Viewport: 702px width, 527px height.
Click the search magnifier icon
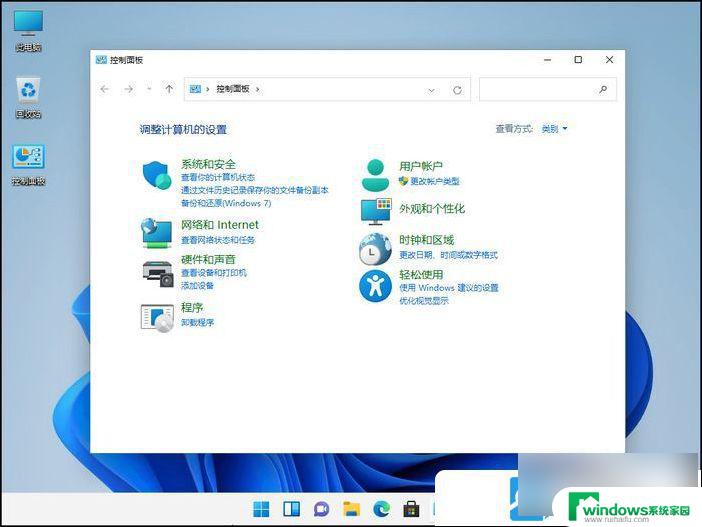tap(603, 90)
